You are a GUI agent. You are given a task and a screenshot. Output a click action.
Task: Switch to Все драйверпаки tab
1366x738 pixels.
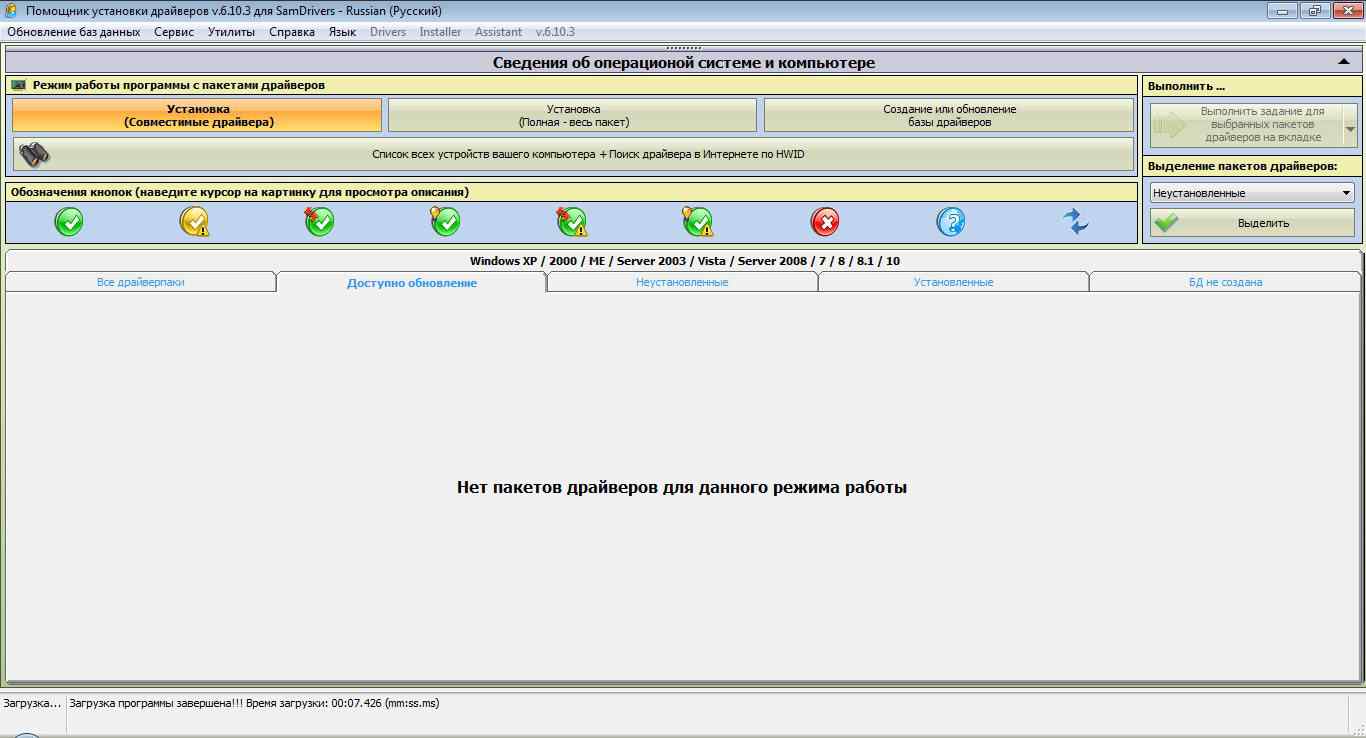140,282
